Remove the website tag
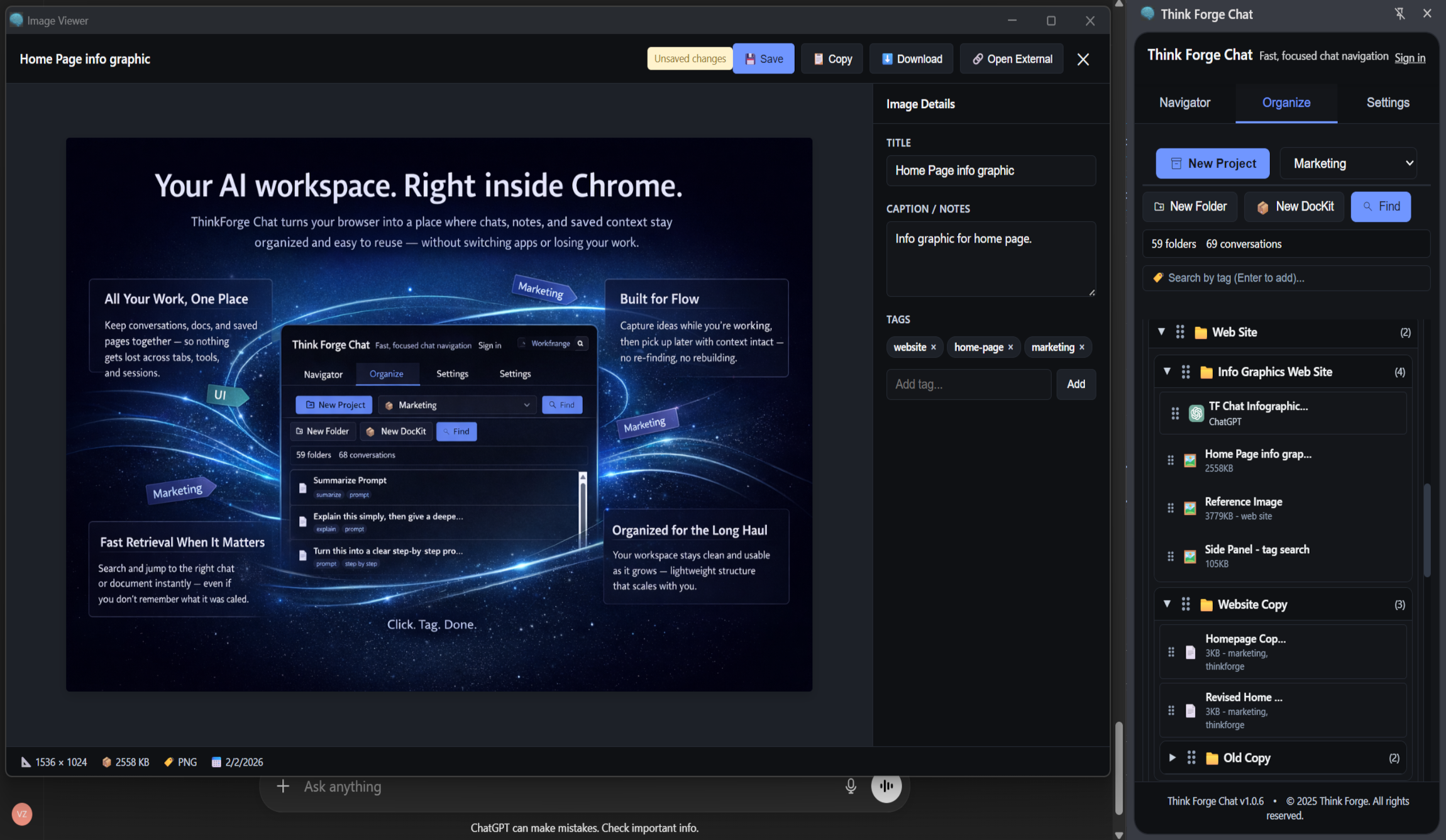The image size is (1446, 840). pos(934,347)
